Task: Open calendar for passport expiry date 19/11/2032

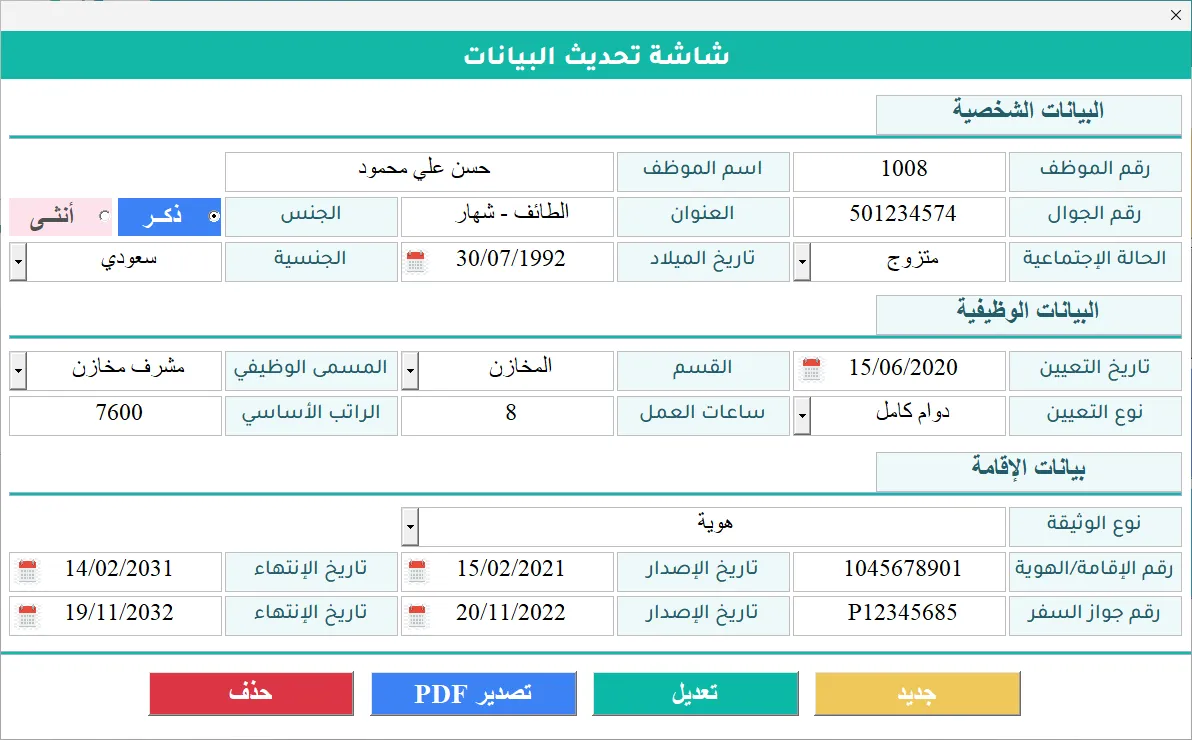Action: pyautogui.click(x=27, y=615)
